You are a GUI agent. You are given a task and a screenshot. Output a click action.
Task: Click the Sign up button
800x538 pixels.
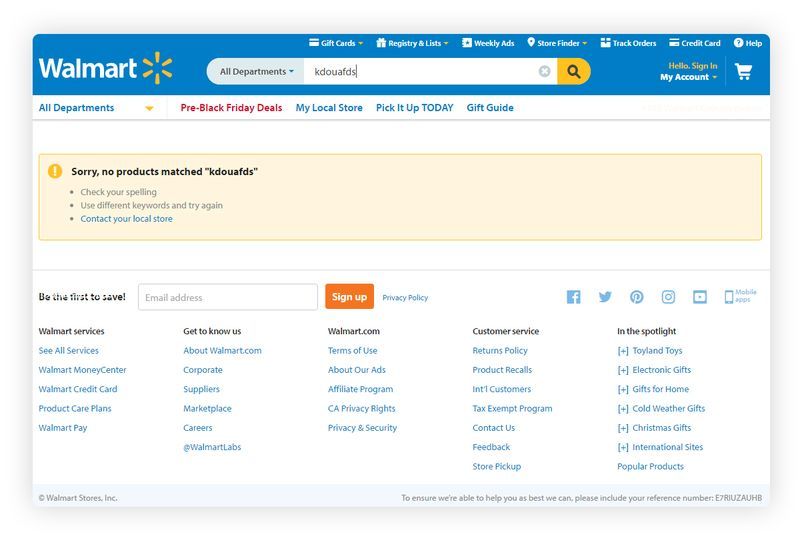click(x=349, y=297)
